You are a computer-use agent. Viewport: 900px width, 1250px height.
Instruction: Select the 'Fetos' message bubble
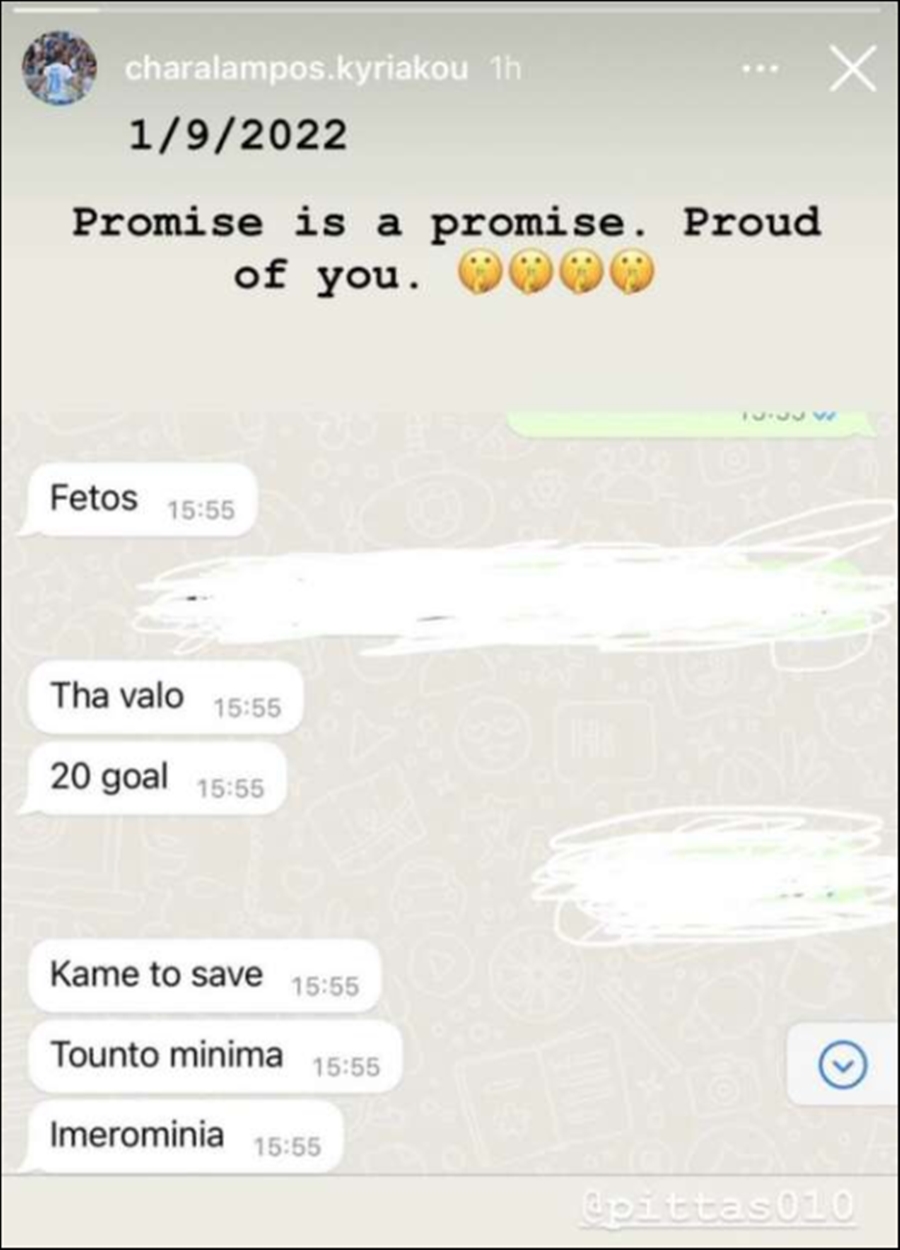click(139, 500)
